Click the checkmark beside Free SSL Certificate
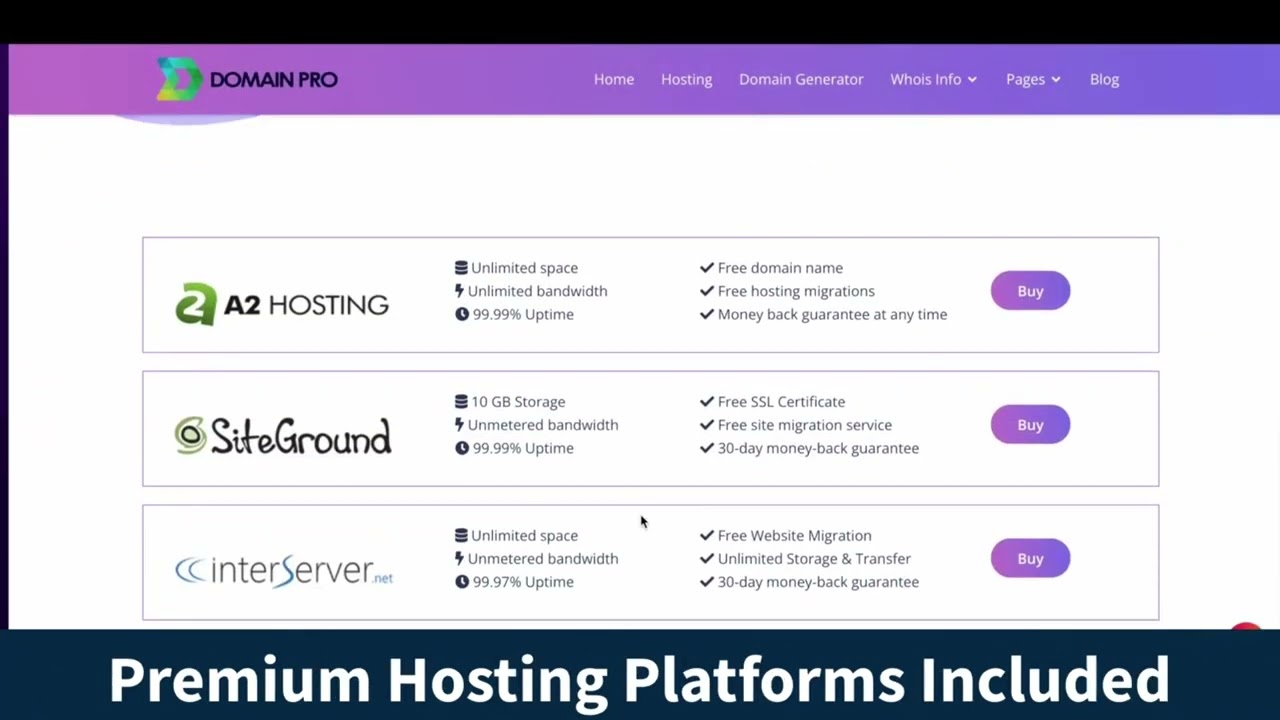 (707, 402)
